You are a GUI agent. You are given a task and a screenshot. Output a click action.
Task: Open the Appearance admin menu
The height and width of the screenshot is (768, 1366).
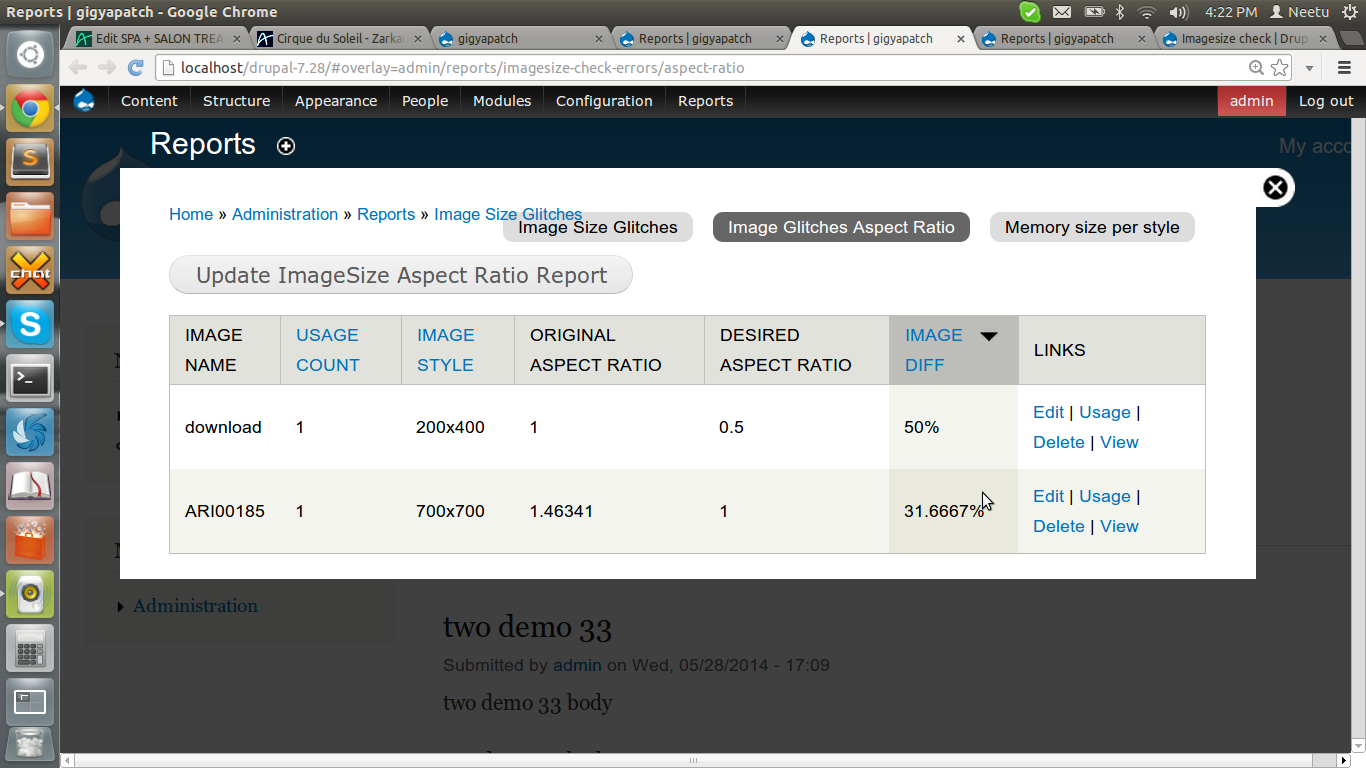pos(336,101)
